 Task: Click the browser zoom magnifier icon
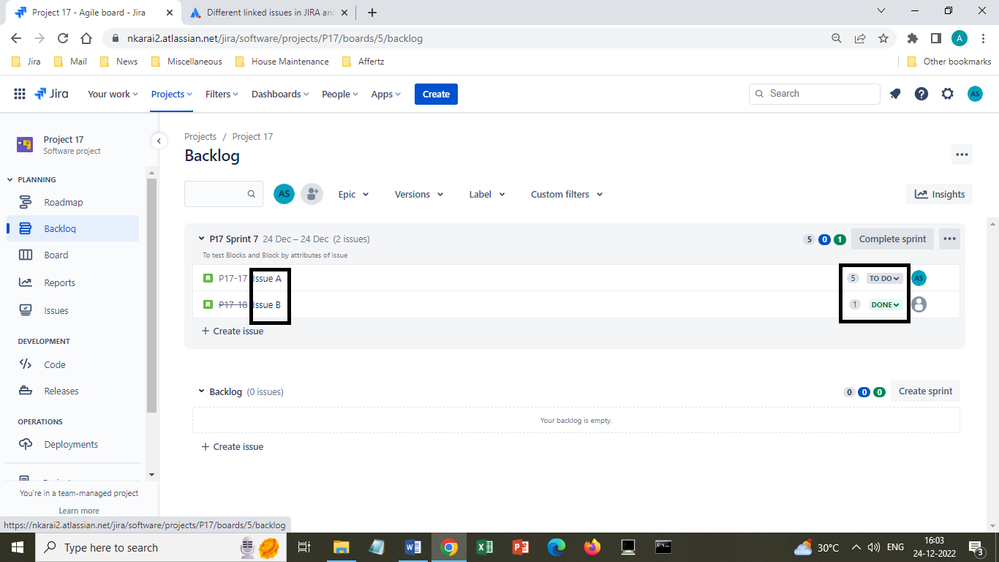[836, 38]
